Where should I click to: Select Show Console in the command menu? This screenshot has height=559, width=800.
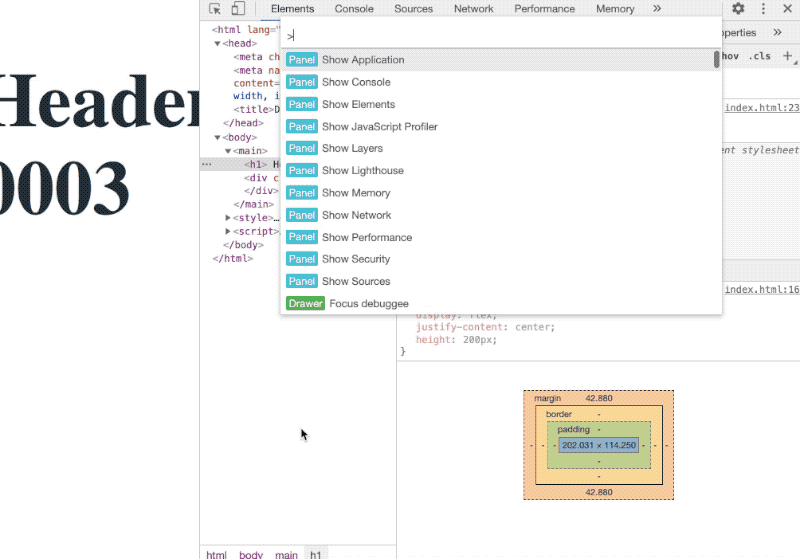356,82
